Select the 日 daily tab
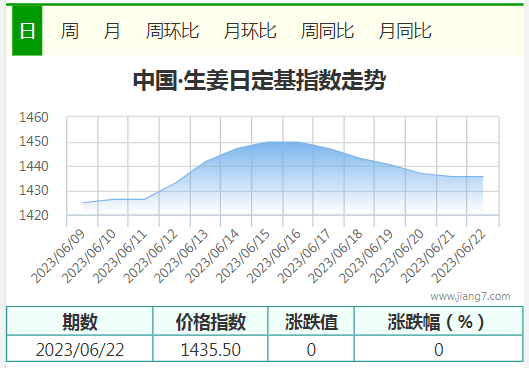Screen dimensions: 529x368 [27, 31]
